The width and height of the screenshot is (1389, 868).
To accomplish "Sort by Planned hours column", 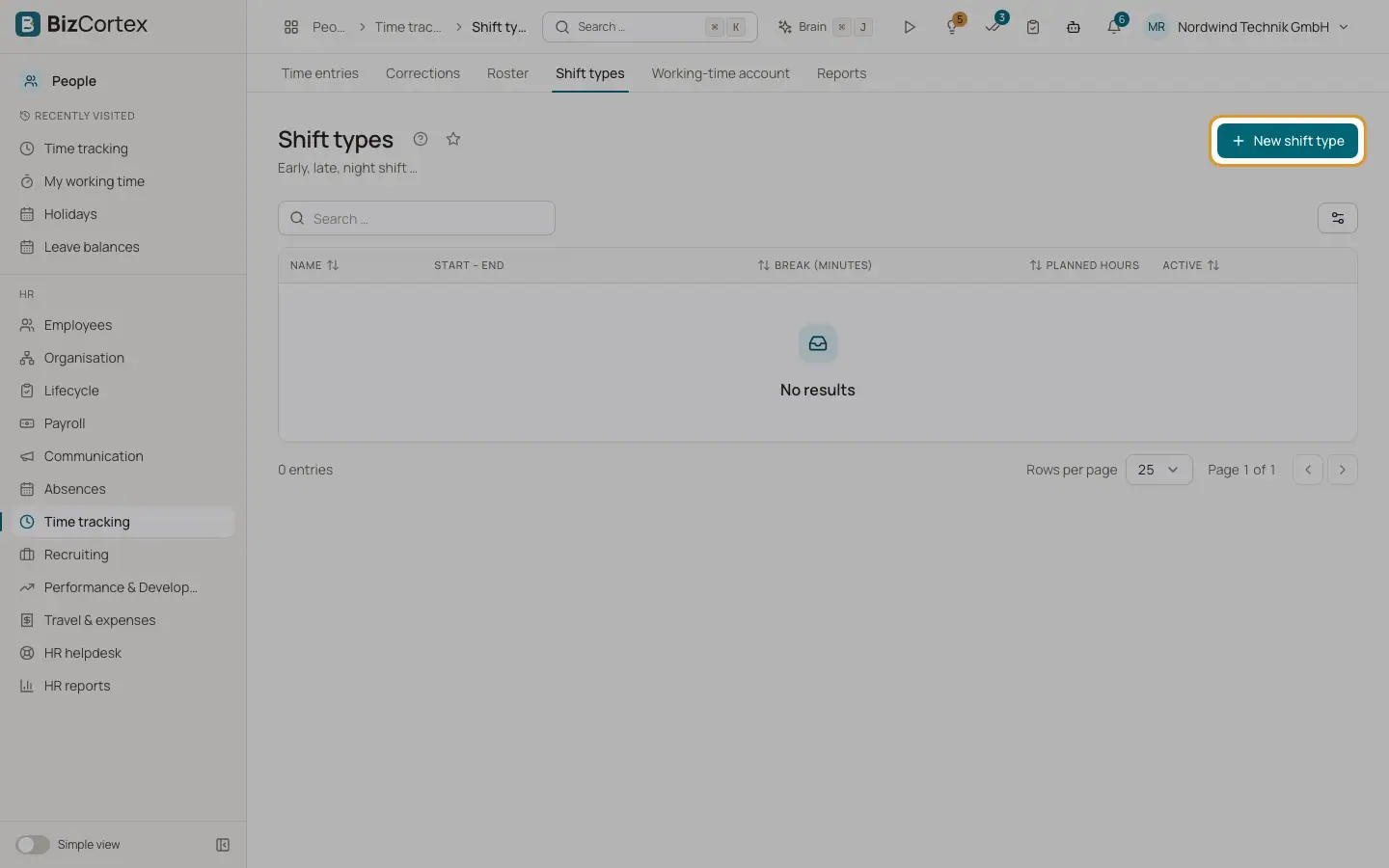I will tap(1084, 265).
